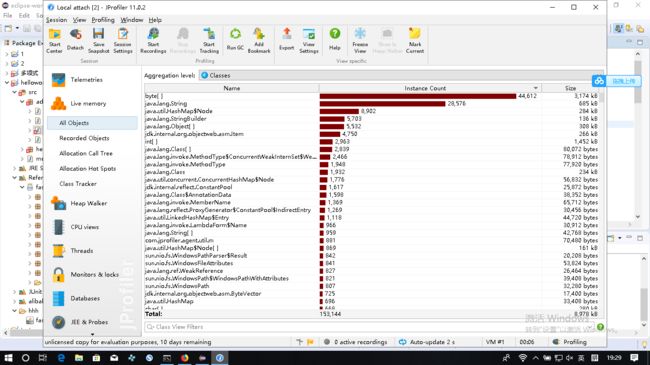
Task: Open the Window menu
Action: click(131, 20)
